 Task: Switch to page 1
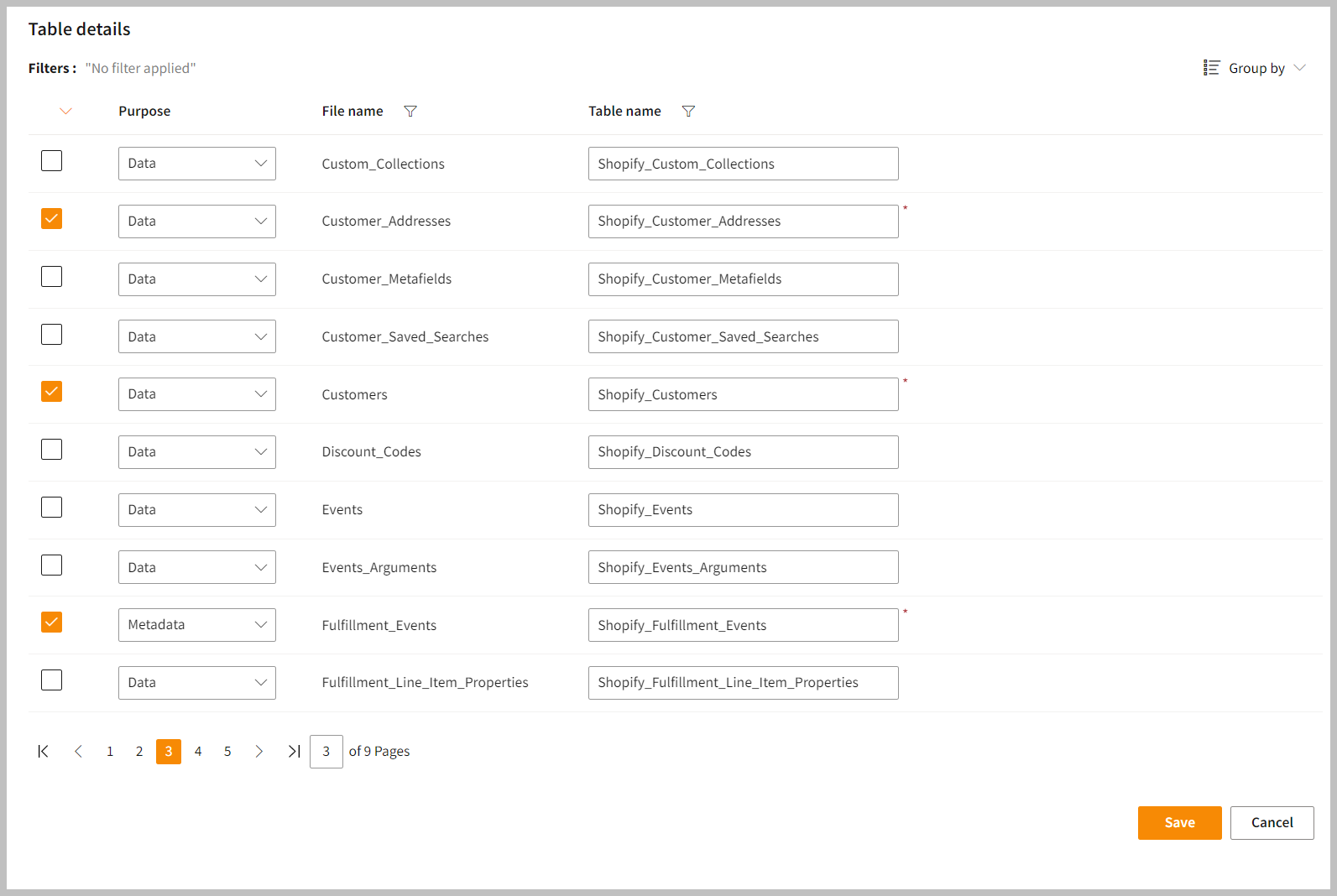click(110, 752)
